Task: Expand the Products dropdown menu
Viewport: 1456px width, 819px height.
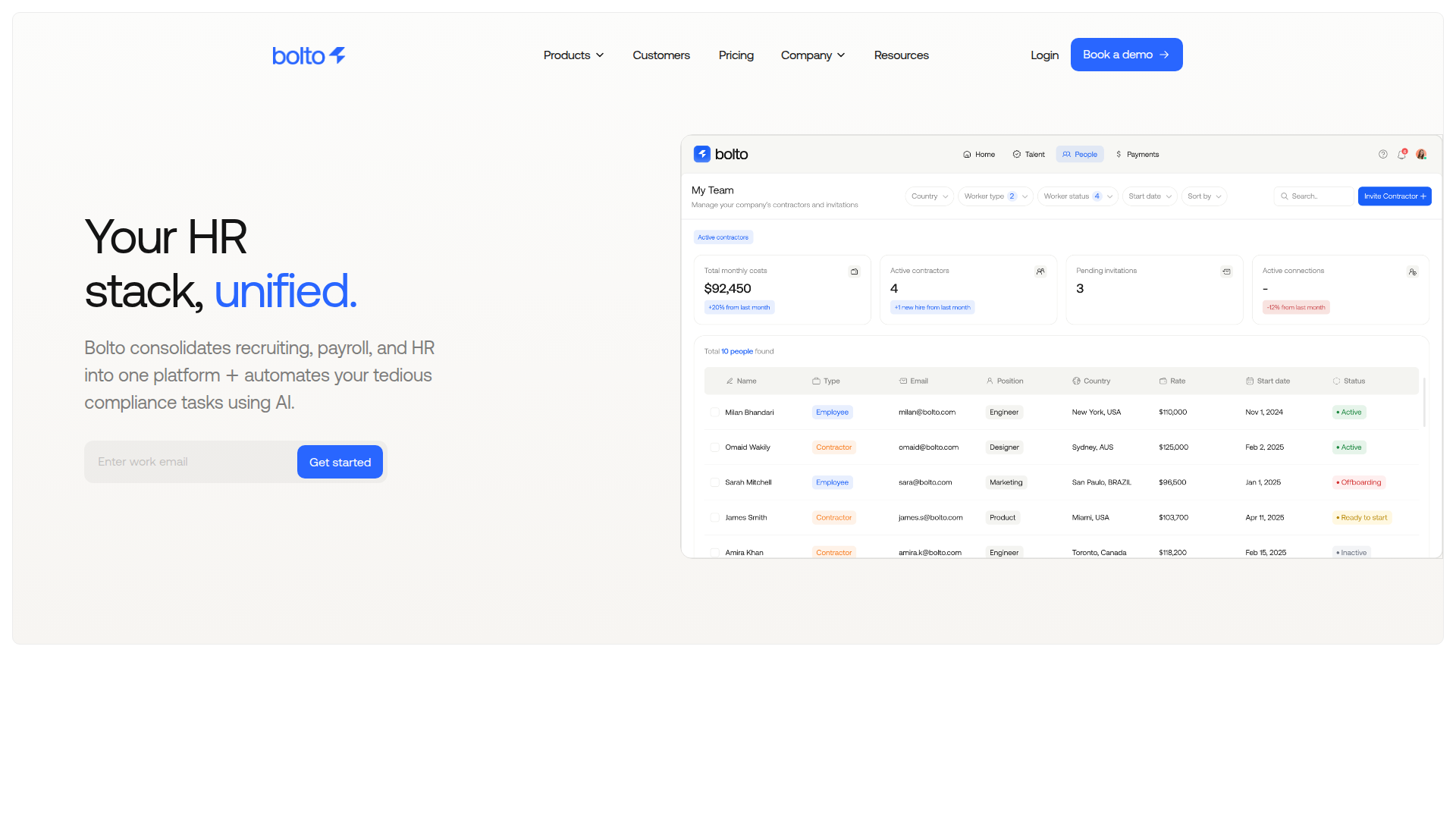Action: point(573,55)
